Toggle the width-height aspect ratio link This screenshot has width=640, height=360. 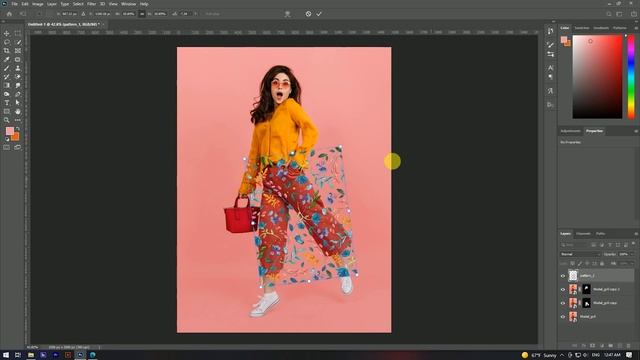[142, 14]
